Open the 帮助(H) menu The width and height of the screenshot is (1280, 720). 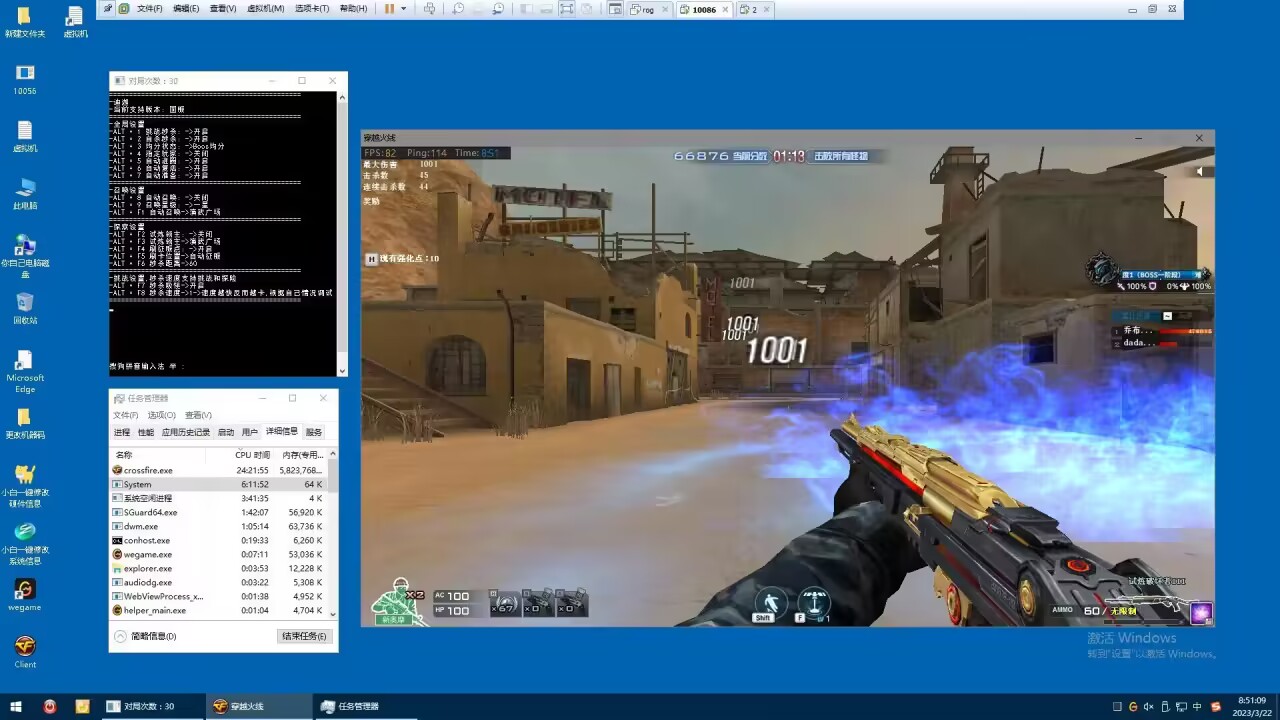(x=353, y=9)
